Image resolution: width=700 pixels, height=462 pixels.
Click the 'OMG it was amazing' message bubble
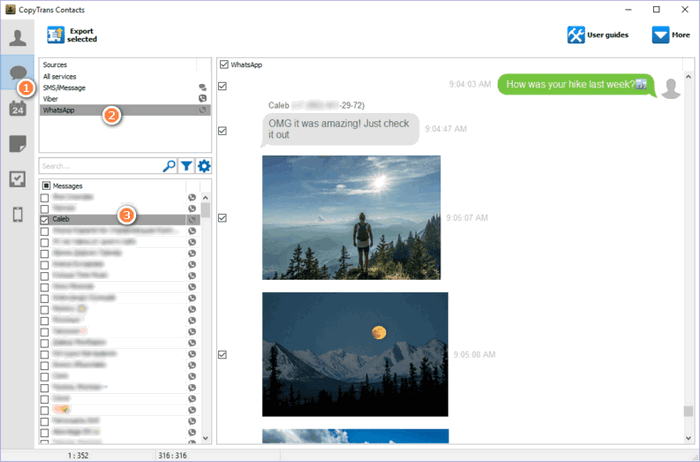[339, 129]
